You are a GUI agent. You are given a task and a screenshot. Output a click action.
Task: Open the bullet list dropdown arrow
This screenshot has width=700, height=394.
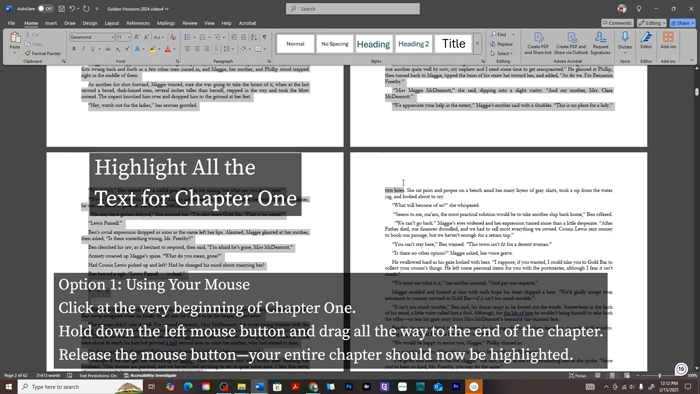194,37
